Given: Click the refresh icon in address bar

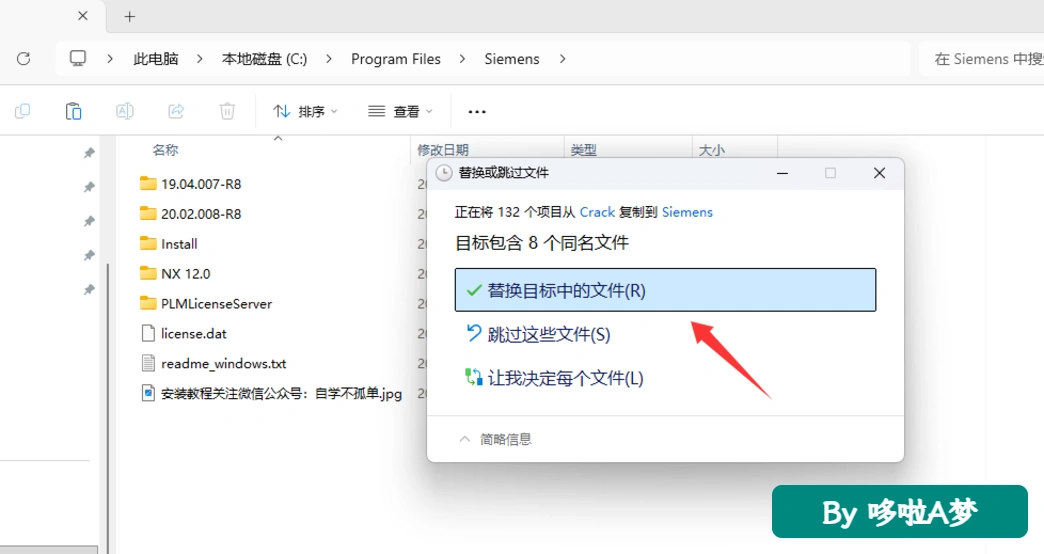Looking at the screenshot, I should click(x=23, y=59).
